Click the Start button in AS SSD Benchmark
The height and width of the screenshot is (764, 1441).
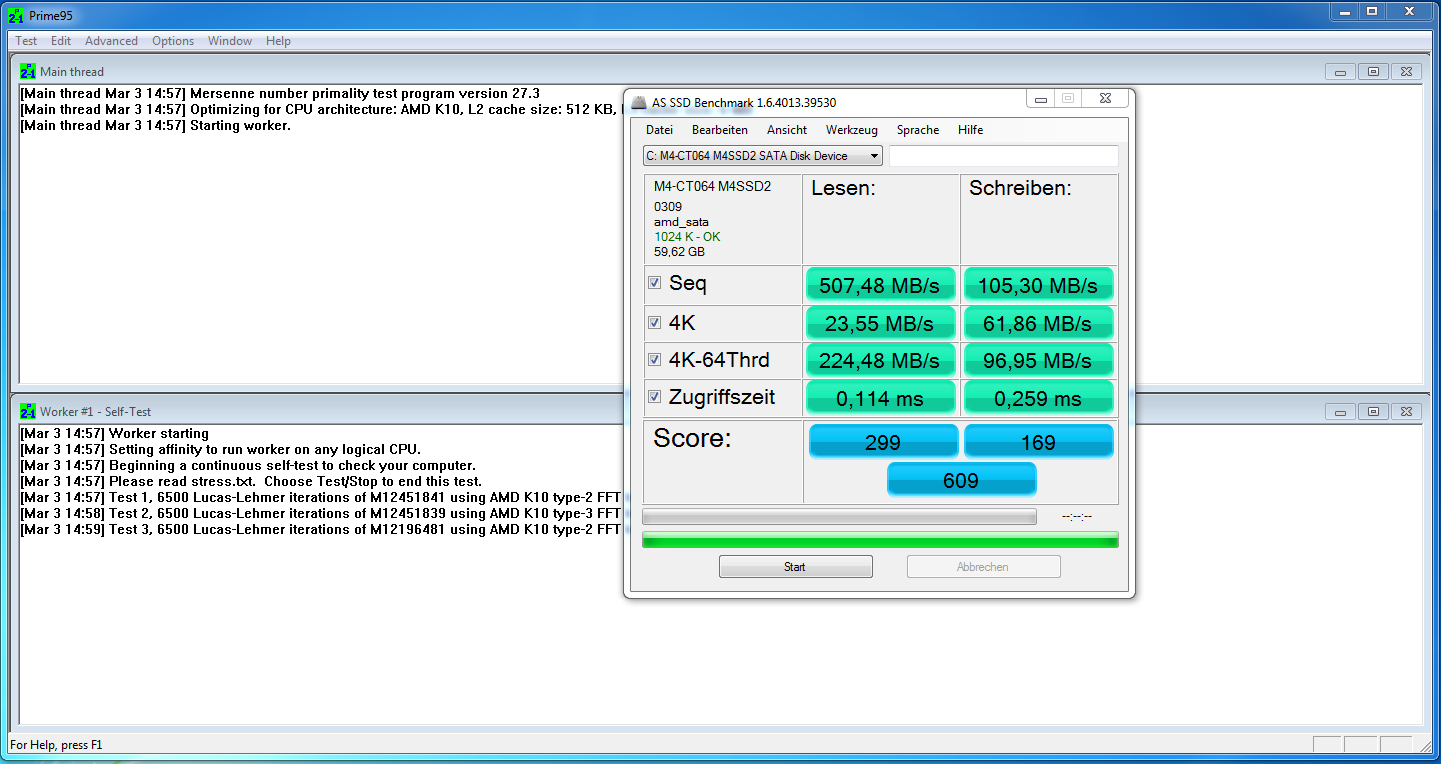pyautogui.click(x=795, y=567)
